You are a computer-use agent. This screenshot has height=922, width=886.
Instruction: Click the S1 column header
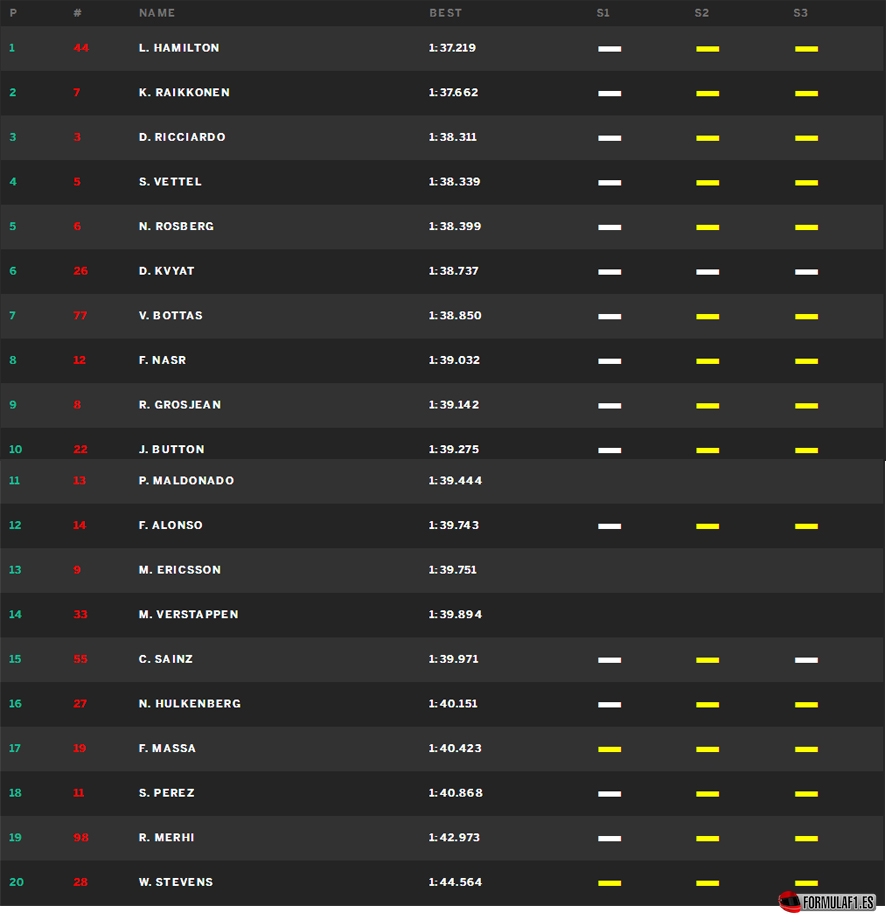click(603, 13)
